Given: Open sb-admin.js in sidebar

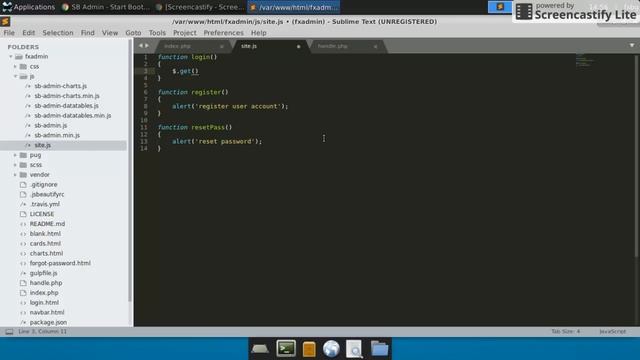Looking at the screenshot, I should click(x=51, y=125).
